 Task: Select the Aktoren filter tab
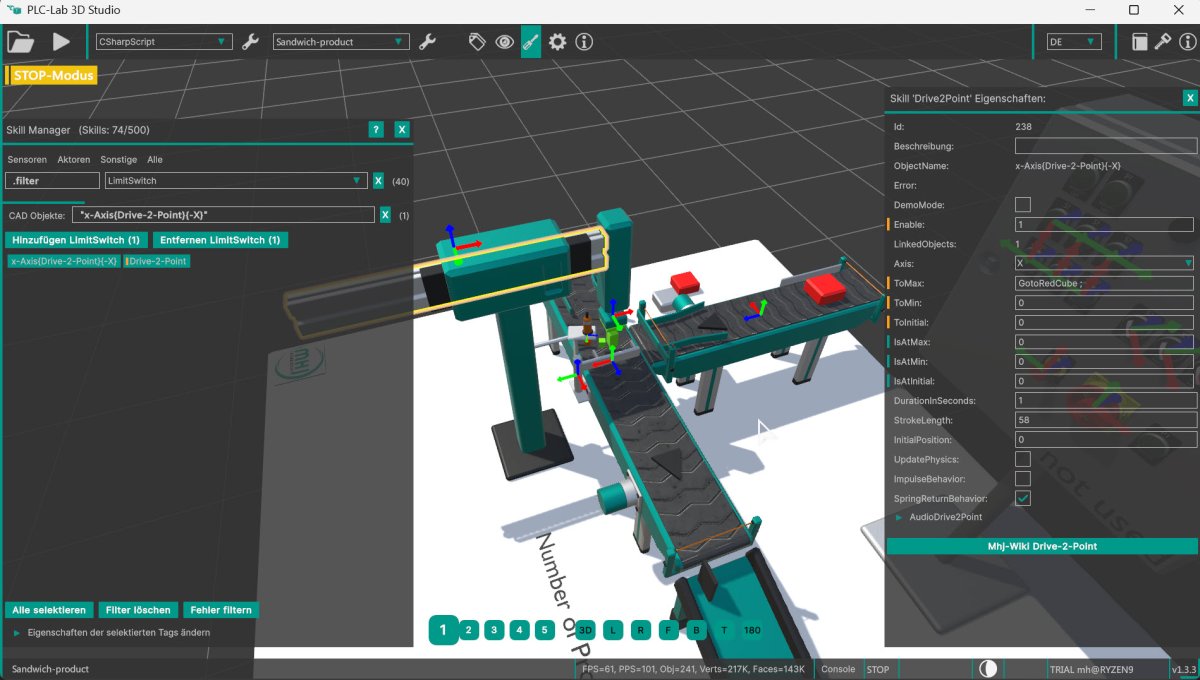(74, 160)
